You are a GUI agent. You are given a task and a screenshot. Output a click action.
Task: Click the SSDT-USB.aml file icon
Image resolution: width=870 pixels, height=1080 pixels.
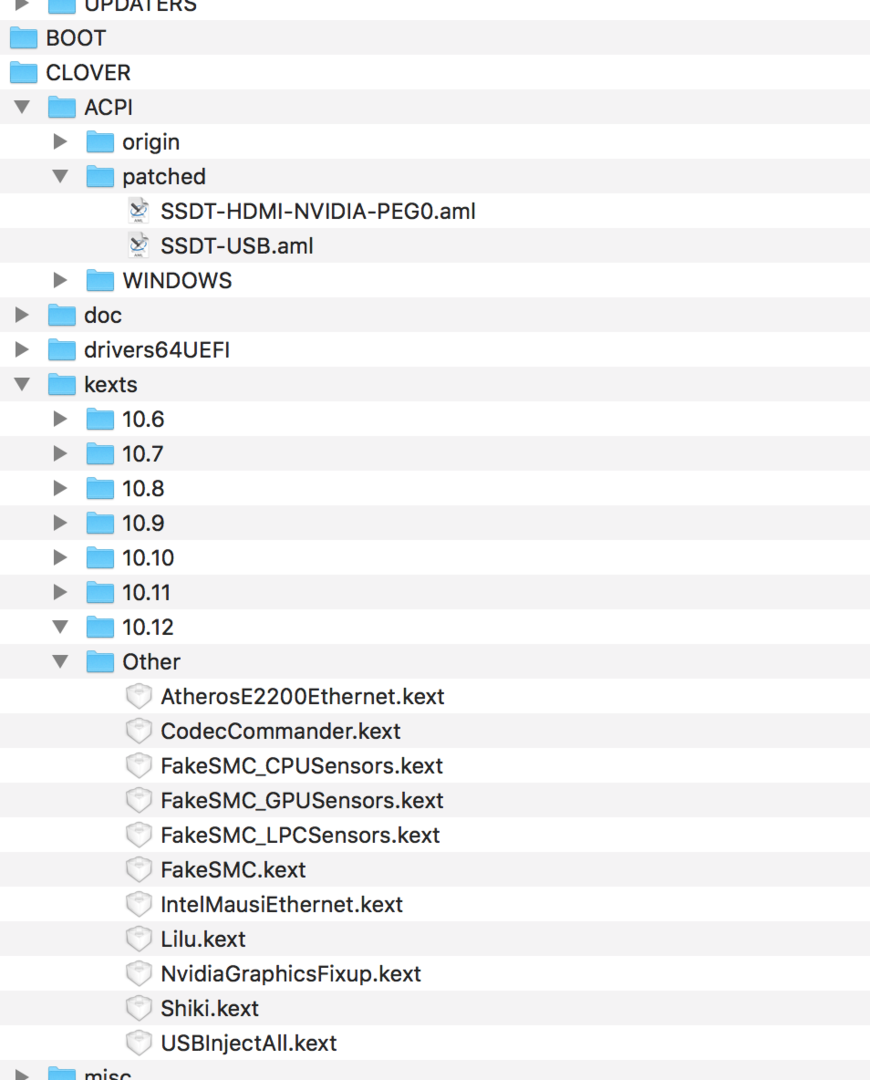coord(138,245)
